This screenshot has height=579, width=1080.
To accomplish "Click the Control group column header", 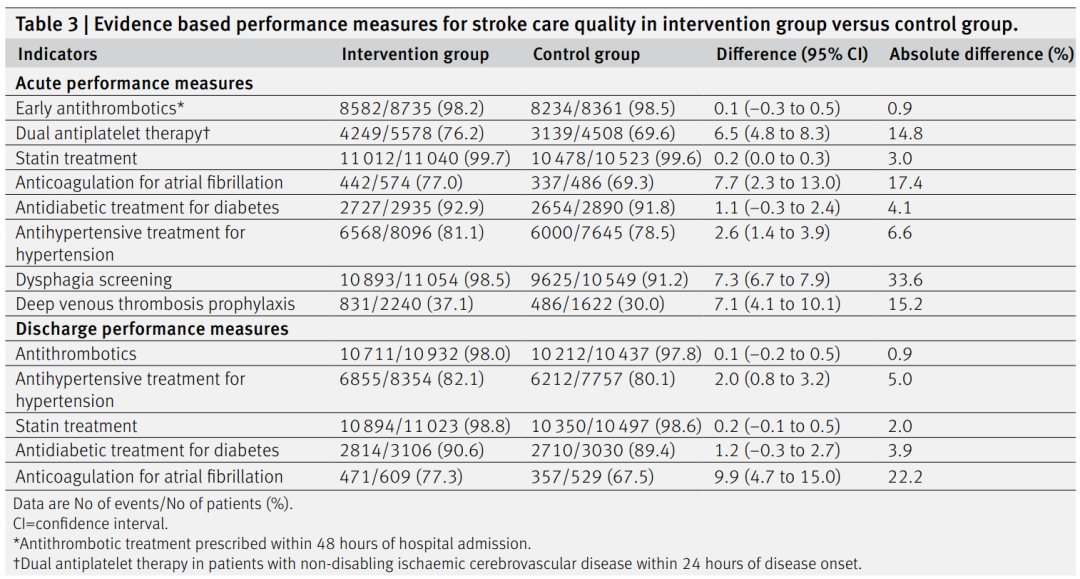I will (x=586, y=54).
